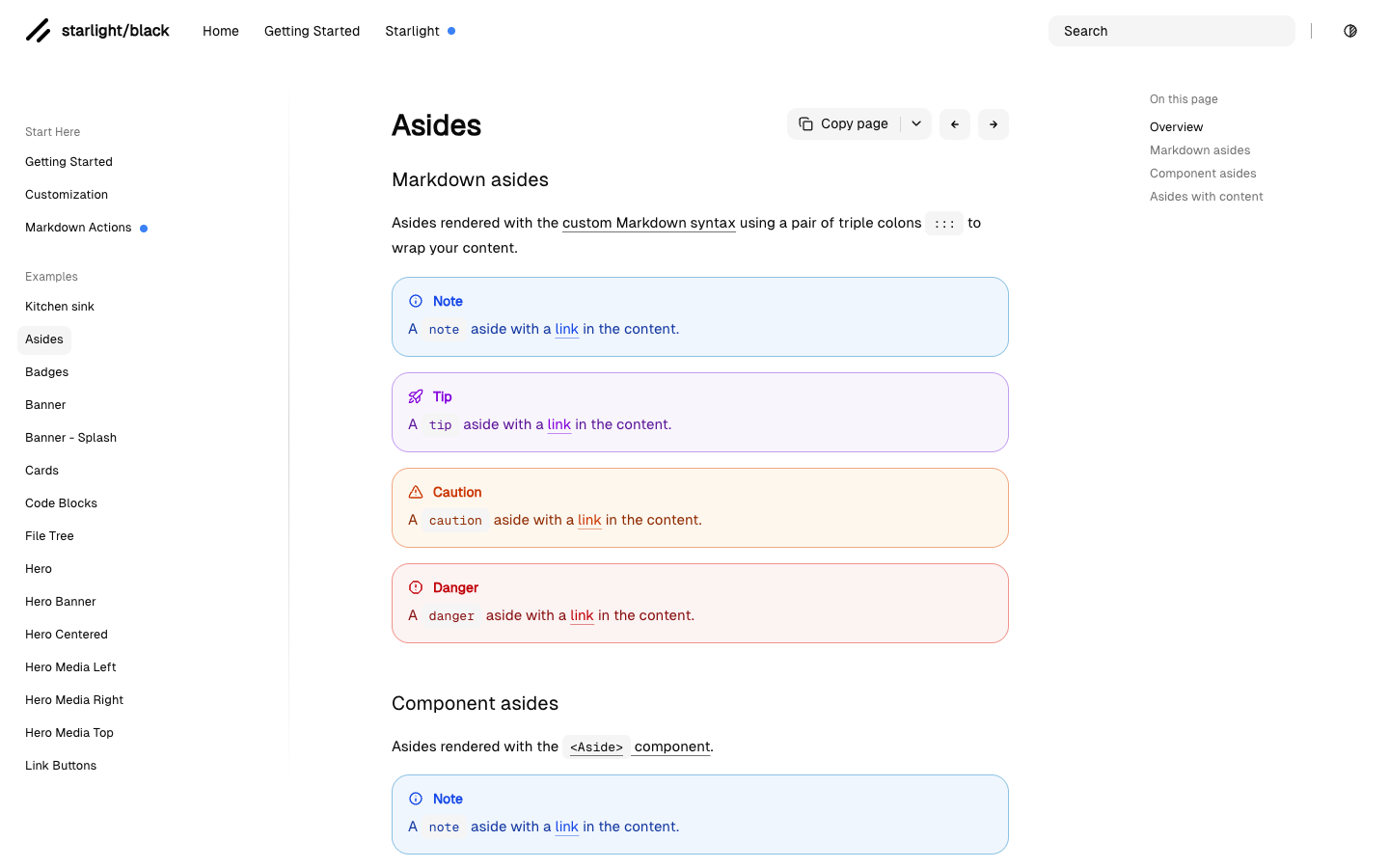Open the Hero page in the sidebar

click(39, 569)
